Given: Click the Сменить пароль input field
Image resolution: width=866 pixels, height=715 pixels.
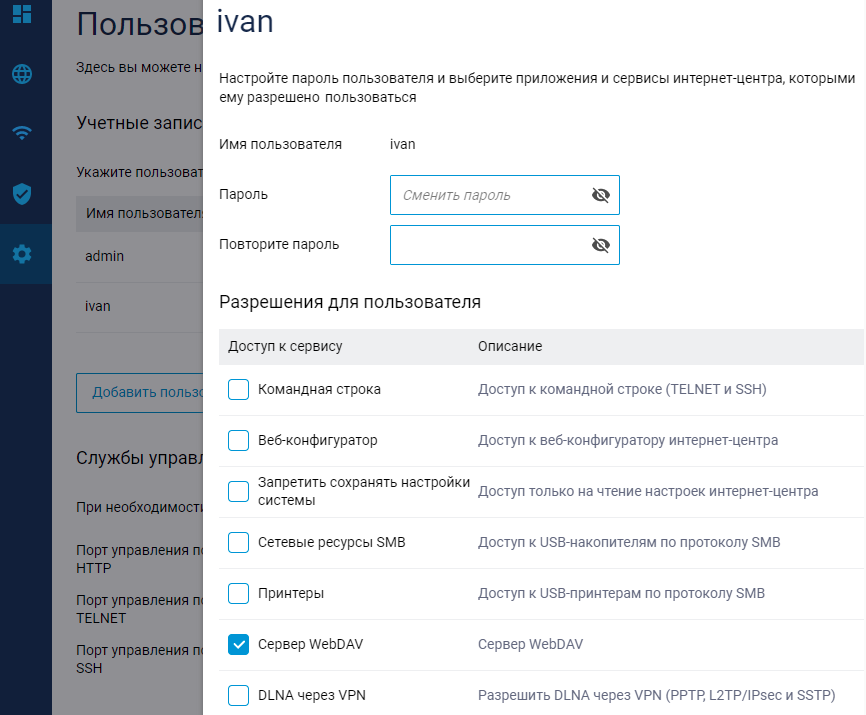Looking at the screenshot, I should pos(485,195).
